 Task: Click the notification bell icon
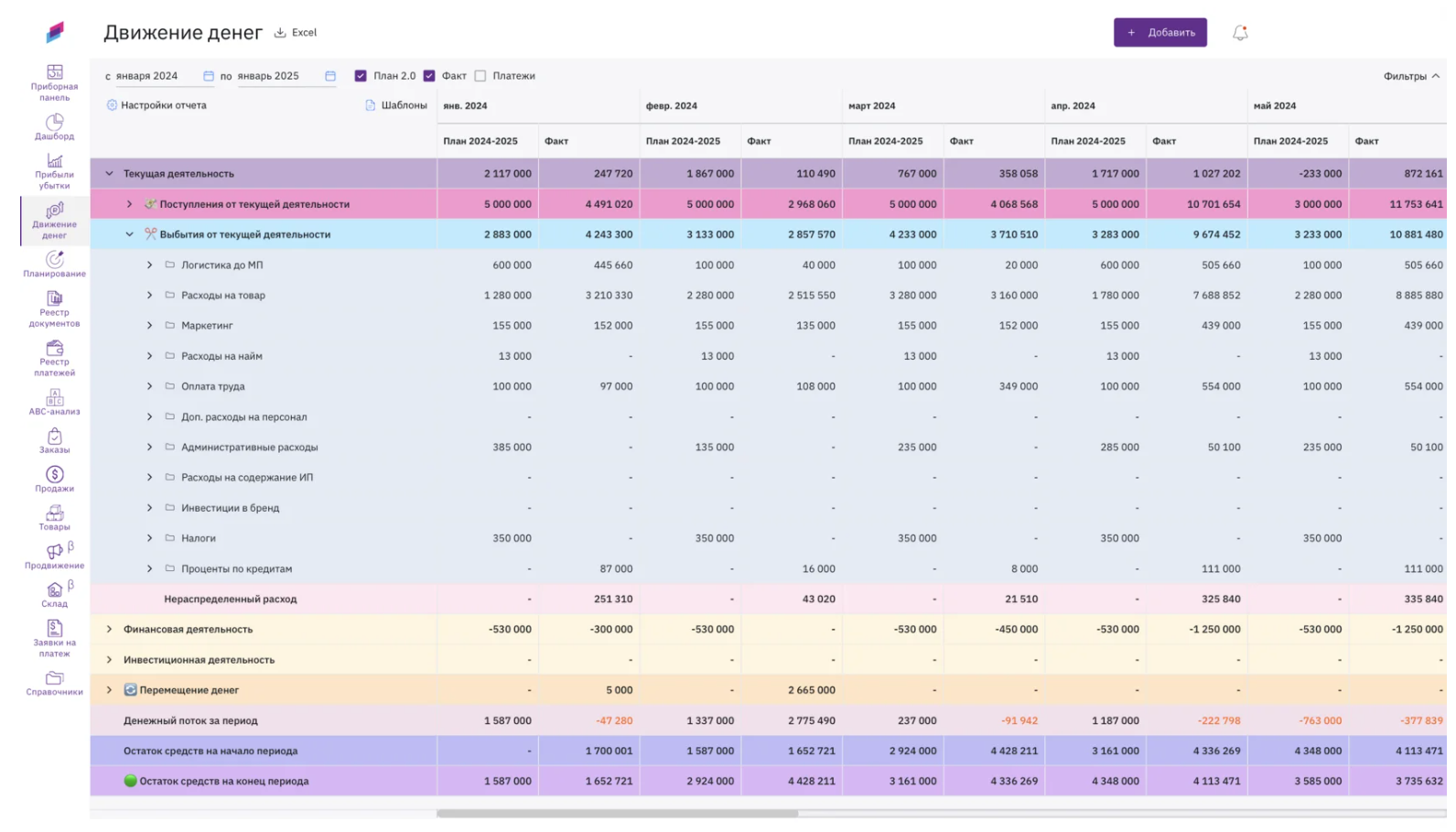(1239, 33)
